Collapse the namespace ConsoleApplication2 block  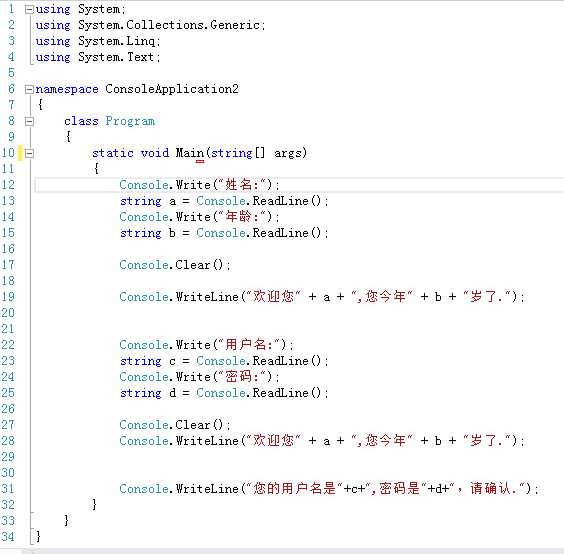29,89
